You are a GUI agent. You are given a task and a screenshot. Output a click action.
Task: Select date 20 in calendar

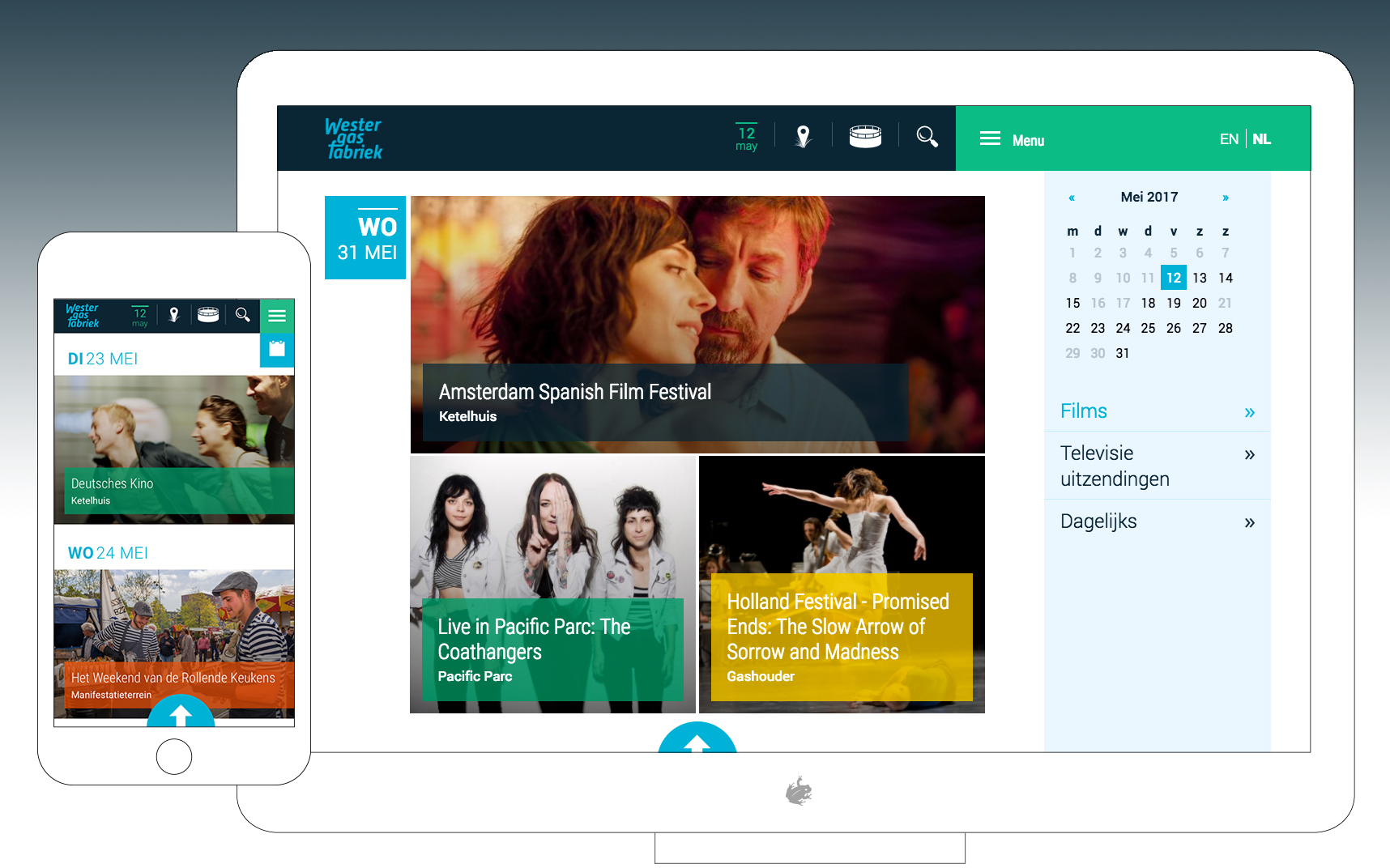(1200, 303)
